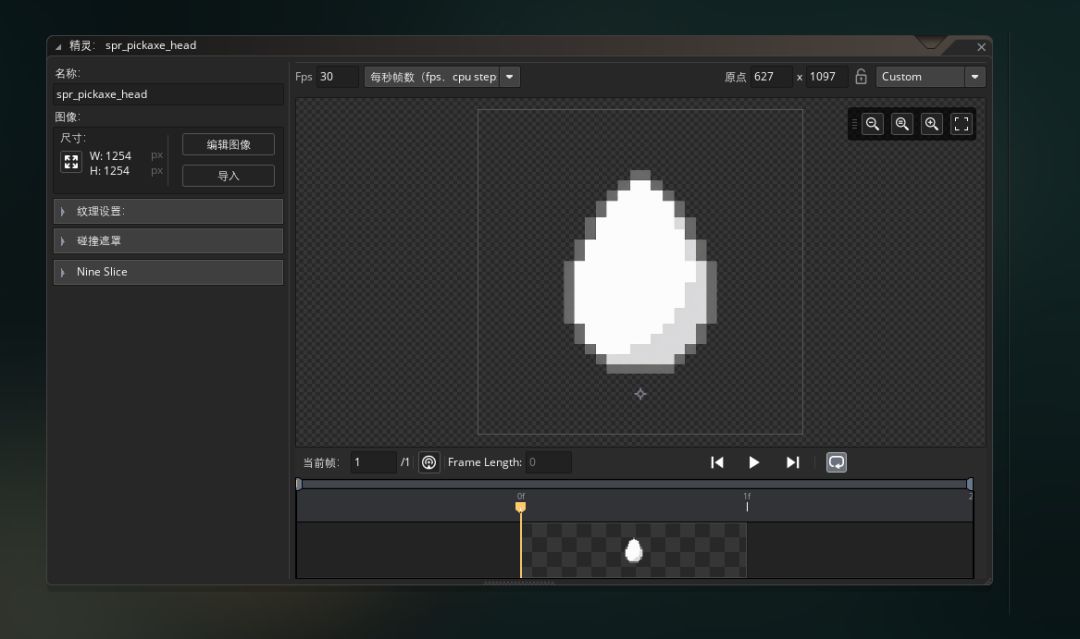Jump to the last frame
The width and height of the screenshot is (1080, 639).
pos(793,463)
